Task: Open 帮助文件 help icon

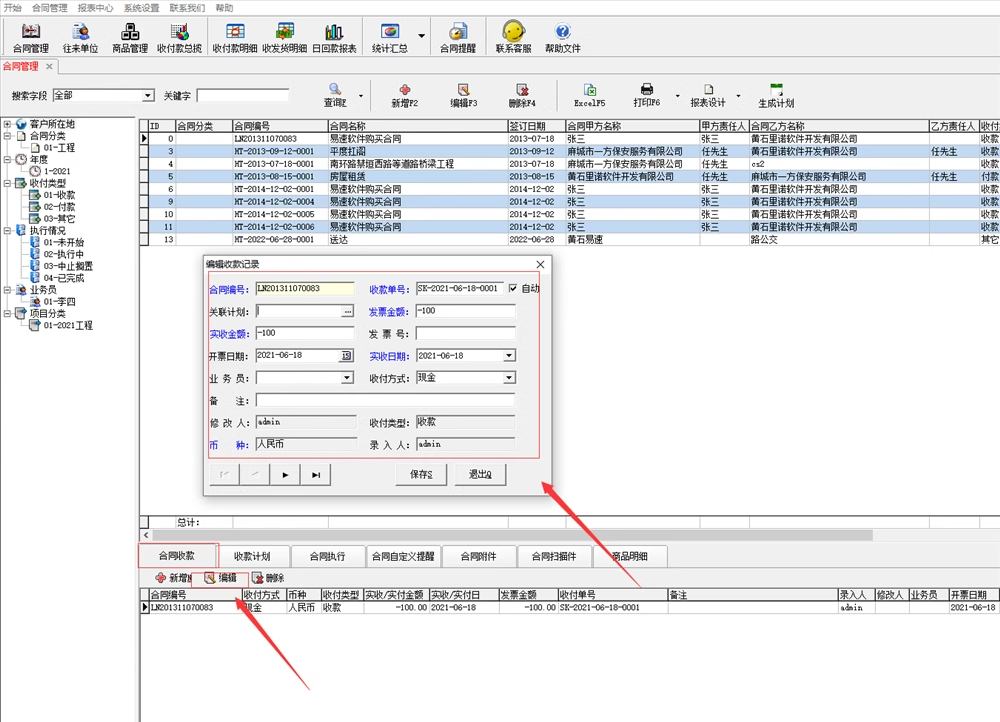Action: coord(562,37)
